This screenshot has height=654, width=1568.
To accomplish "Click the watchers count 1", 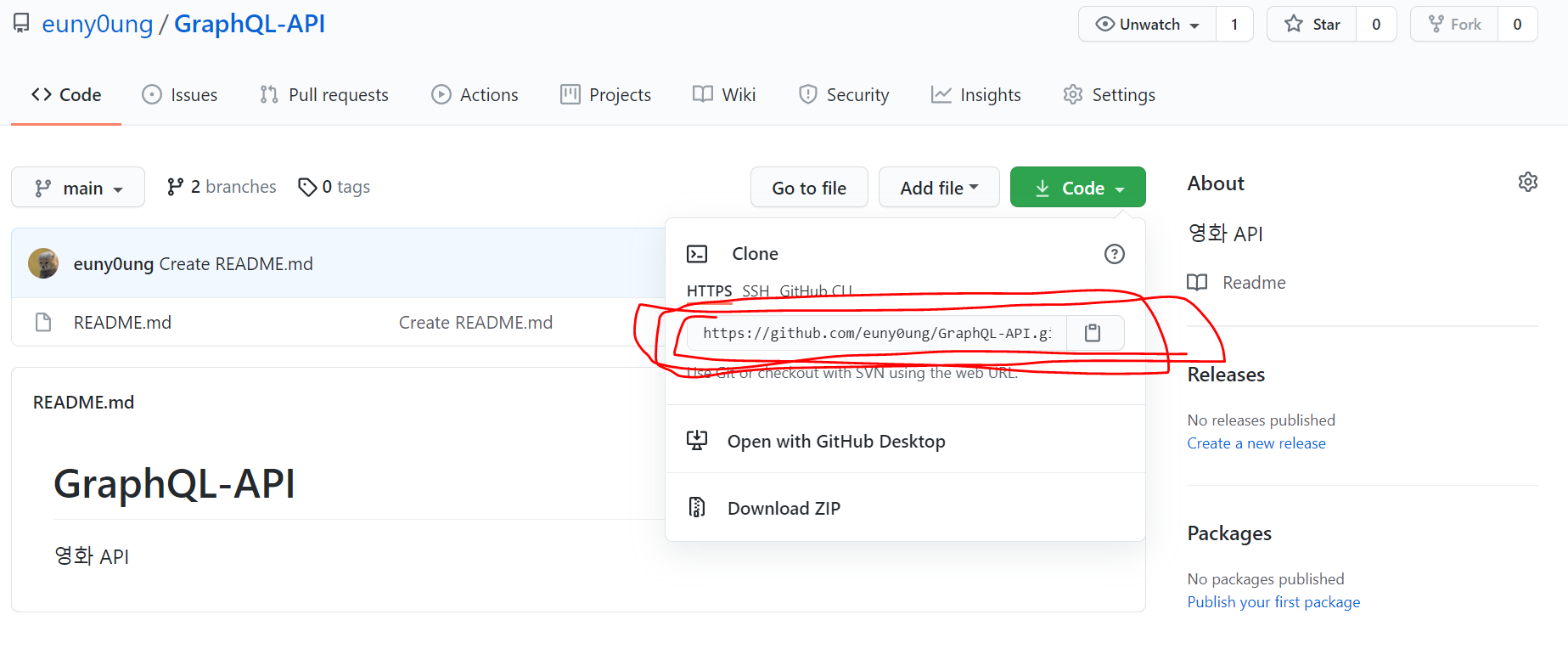I will (x=1234, y=25).
